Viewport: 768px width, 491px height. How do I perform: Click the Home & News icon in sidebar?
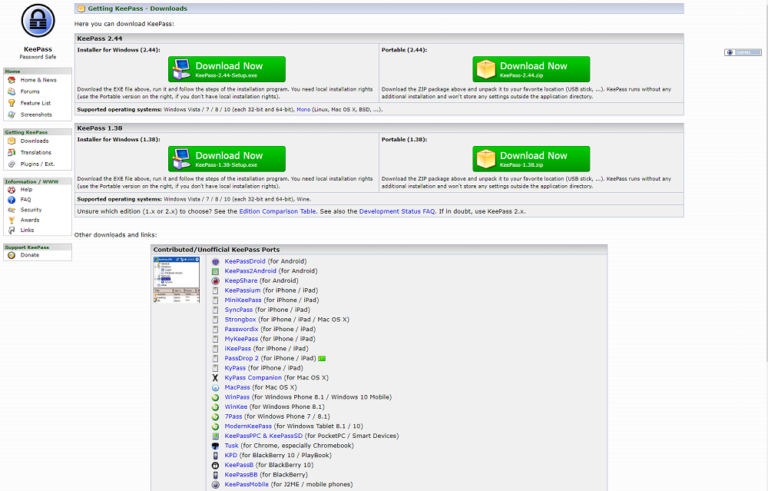click(11, 80)
